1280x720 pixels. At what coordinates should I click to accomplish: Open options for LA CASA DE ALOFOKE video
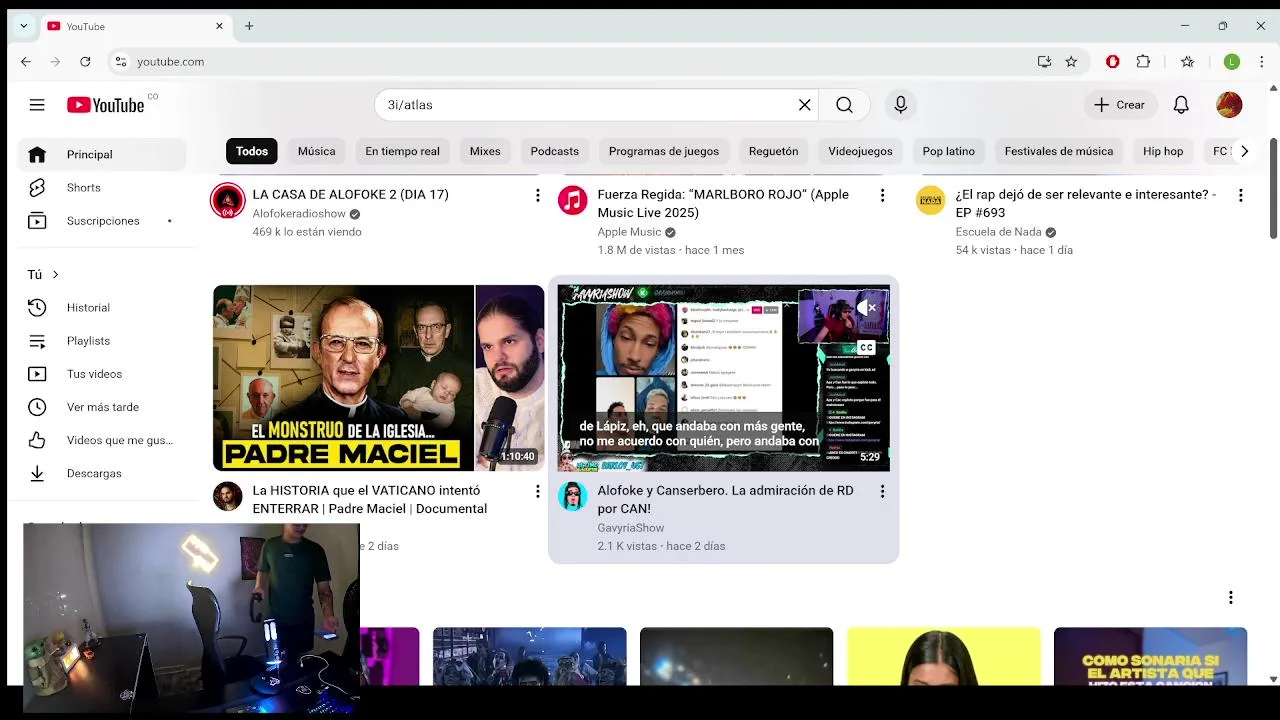coord(537,195)
